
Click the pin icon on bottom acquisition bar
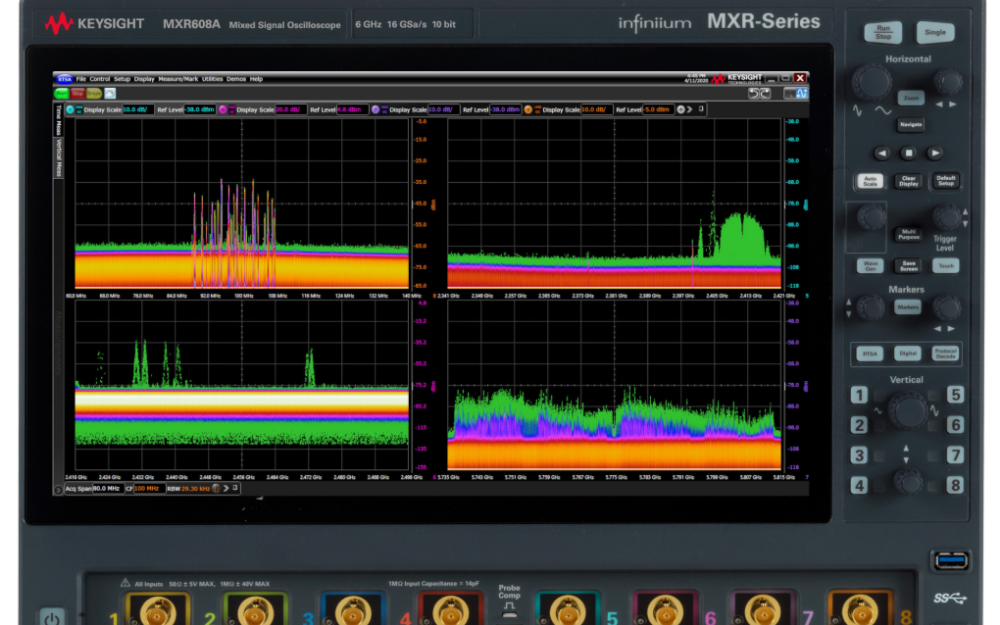[x=235, y=488]
